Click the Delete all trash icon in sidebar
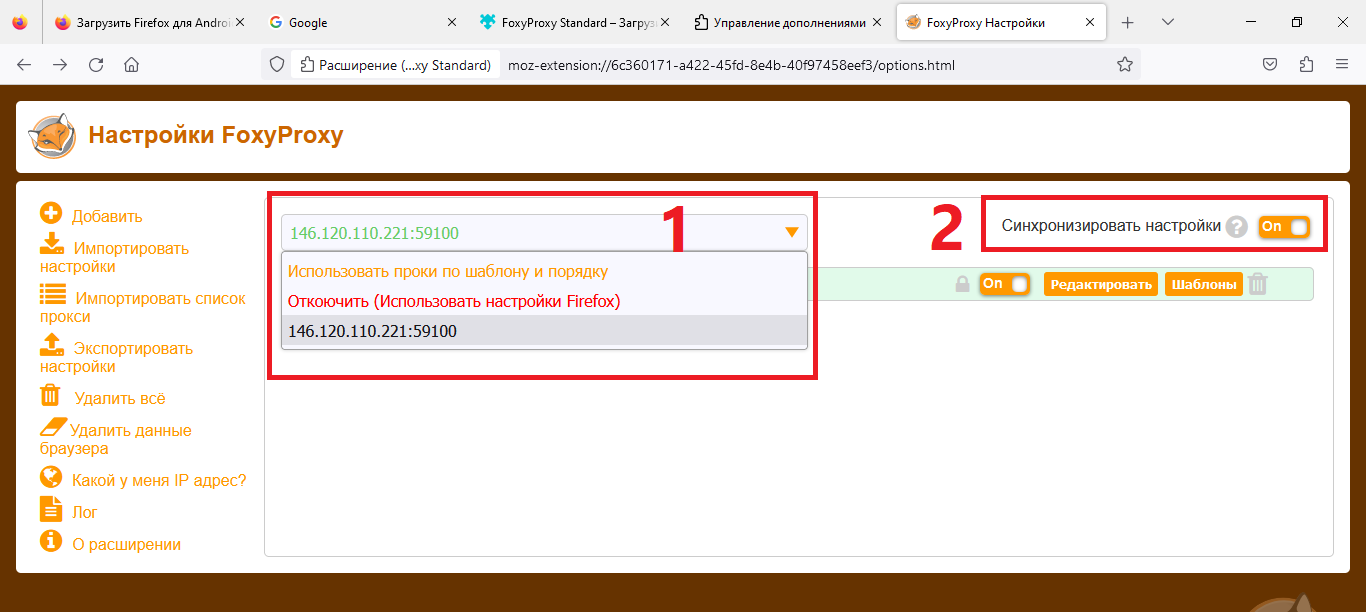1366x612 pixels. [x=50, y=395]
